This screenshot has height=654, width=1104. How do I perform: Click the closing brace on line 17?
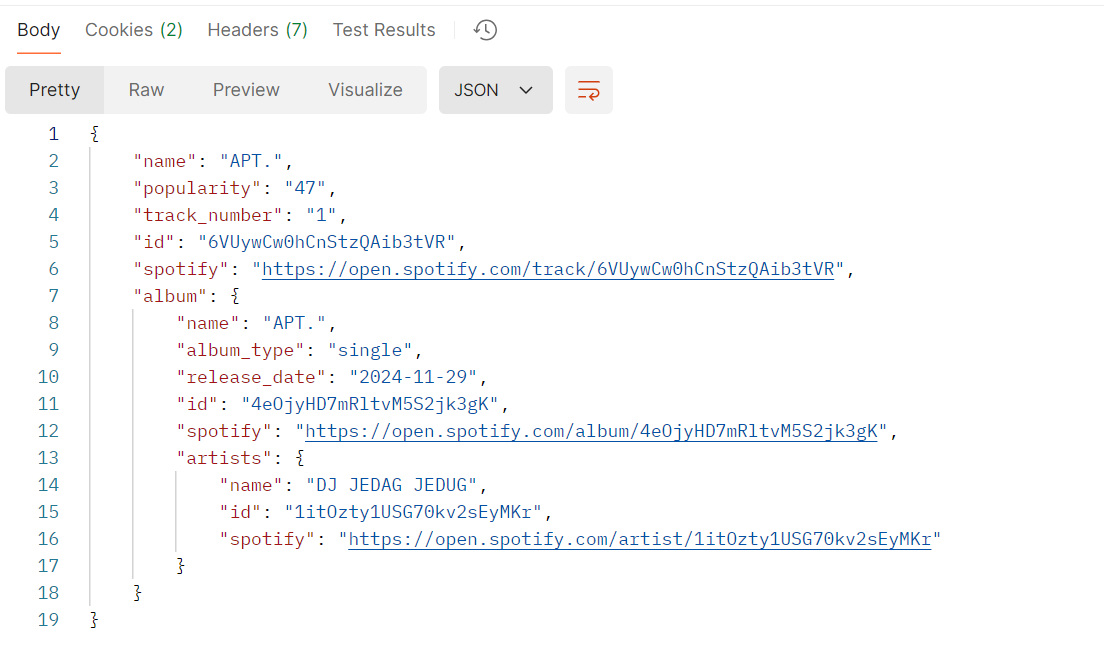click(181, 566)
